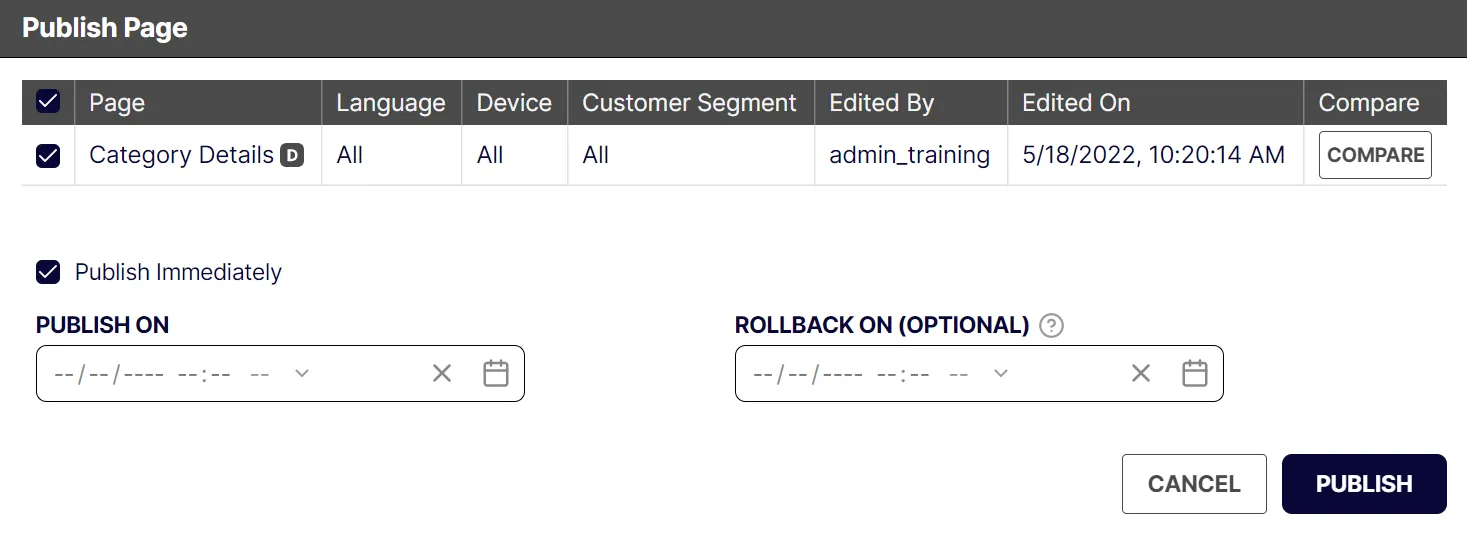
Task: Expand the Publish On AM/PM dropdown arrow
Action: point(302,373)
